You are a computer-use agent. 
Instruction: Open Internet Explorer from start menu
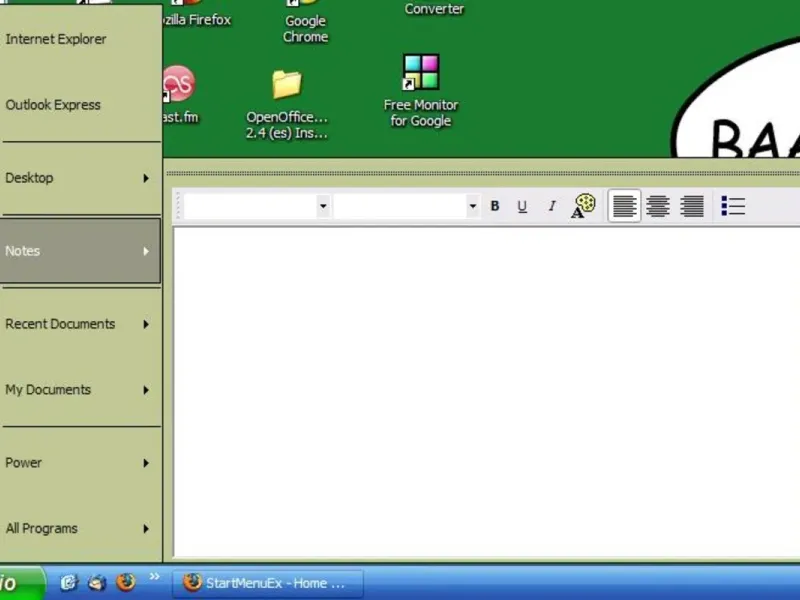[81, 39]
